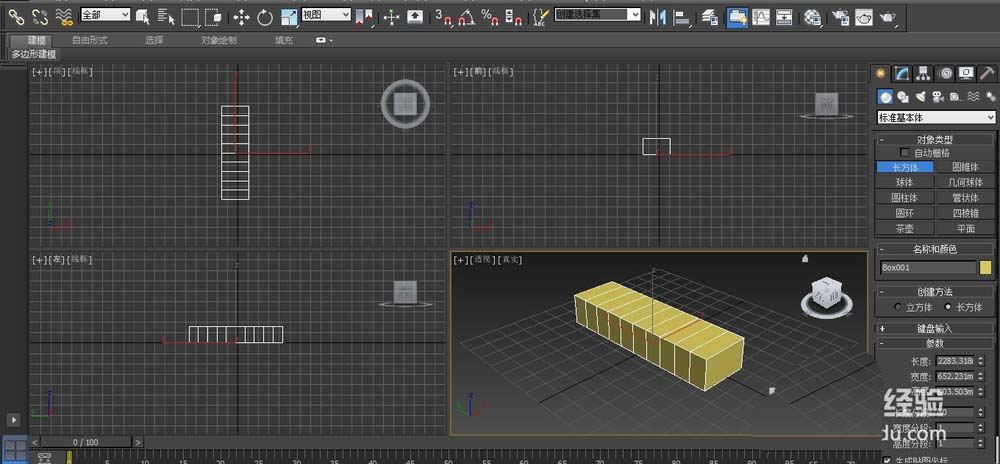Select the Move tool in the toolbar

[x=241, y=17]
